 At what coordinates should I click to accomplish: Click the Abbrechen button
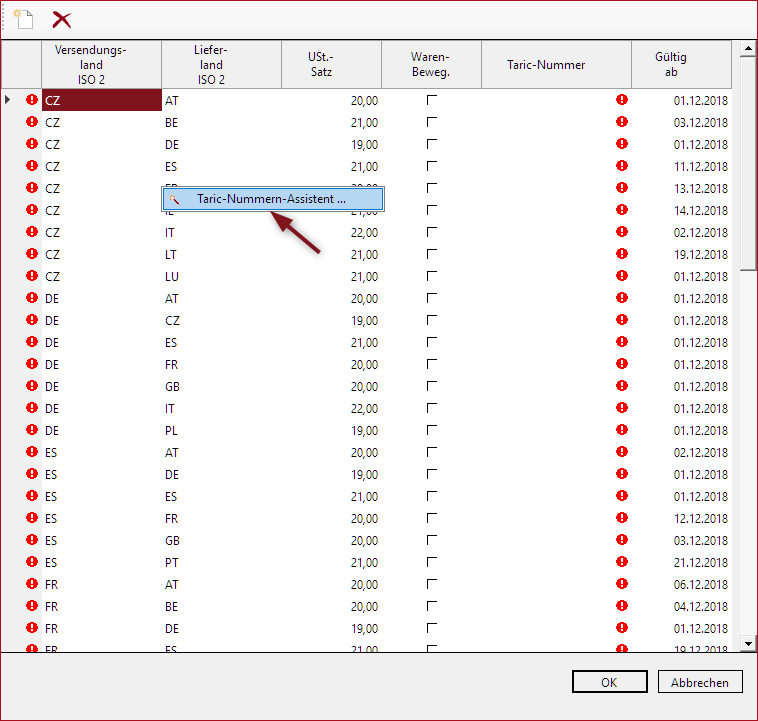pos(700,683)
